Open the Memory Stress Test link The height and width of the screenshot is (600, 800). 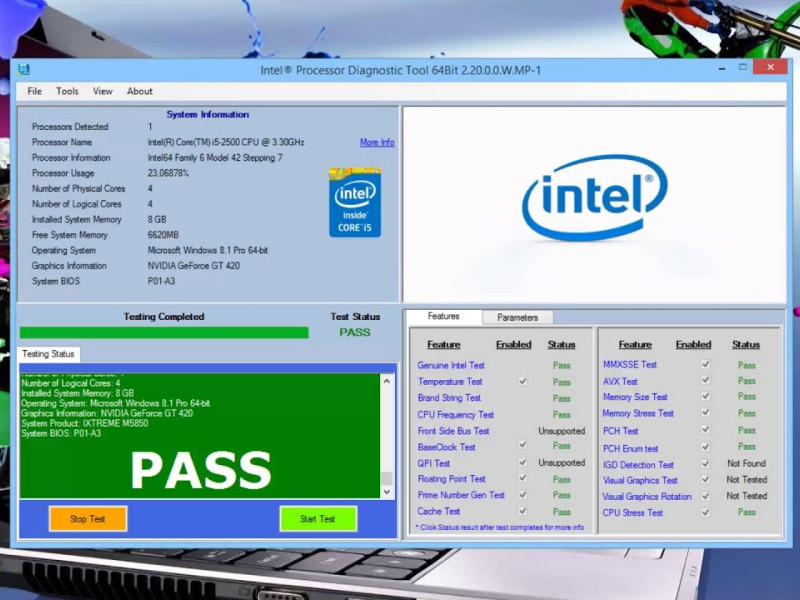coord(638,413)
